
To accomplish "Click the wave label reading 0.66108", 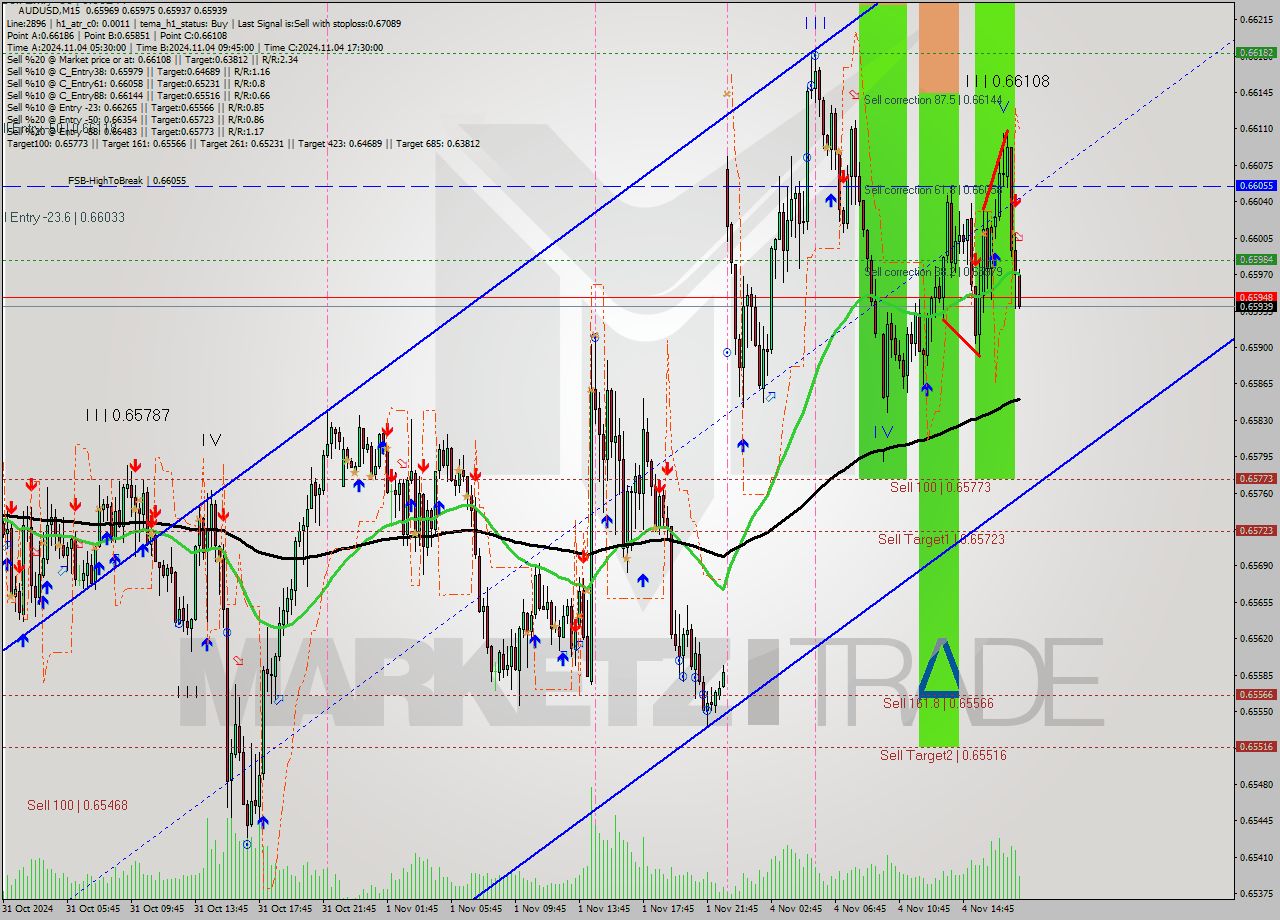I will 1008,81.
